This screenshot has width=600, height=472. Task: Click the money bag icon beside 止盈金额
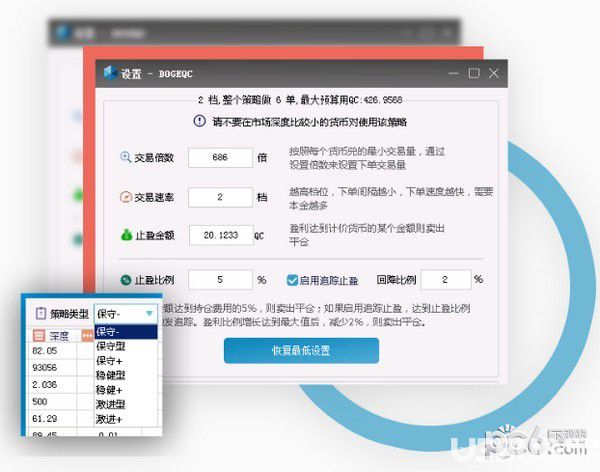point(126,235)
